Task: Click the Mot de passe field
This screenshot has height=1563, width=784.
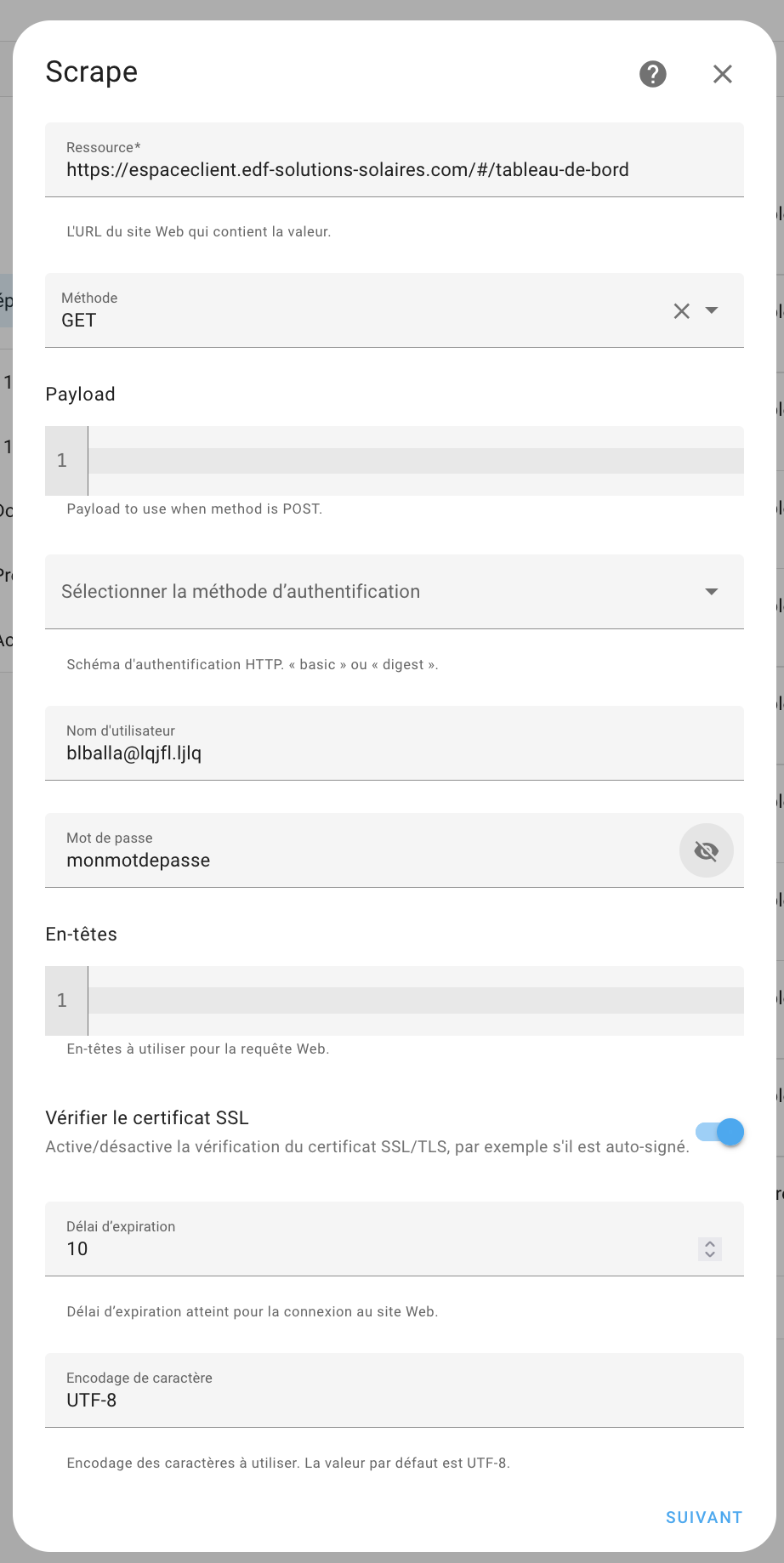Action: pos(362,850)
